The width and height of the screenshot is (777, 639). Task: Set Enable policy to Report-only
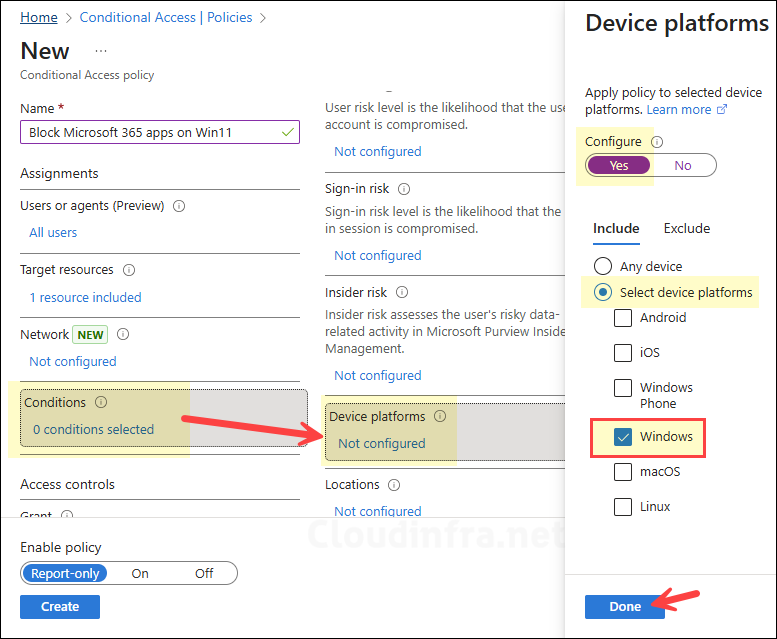coord(65,573)
